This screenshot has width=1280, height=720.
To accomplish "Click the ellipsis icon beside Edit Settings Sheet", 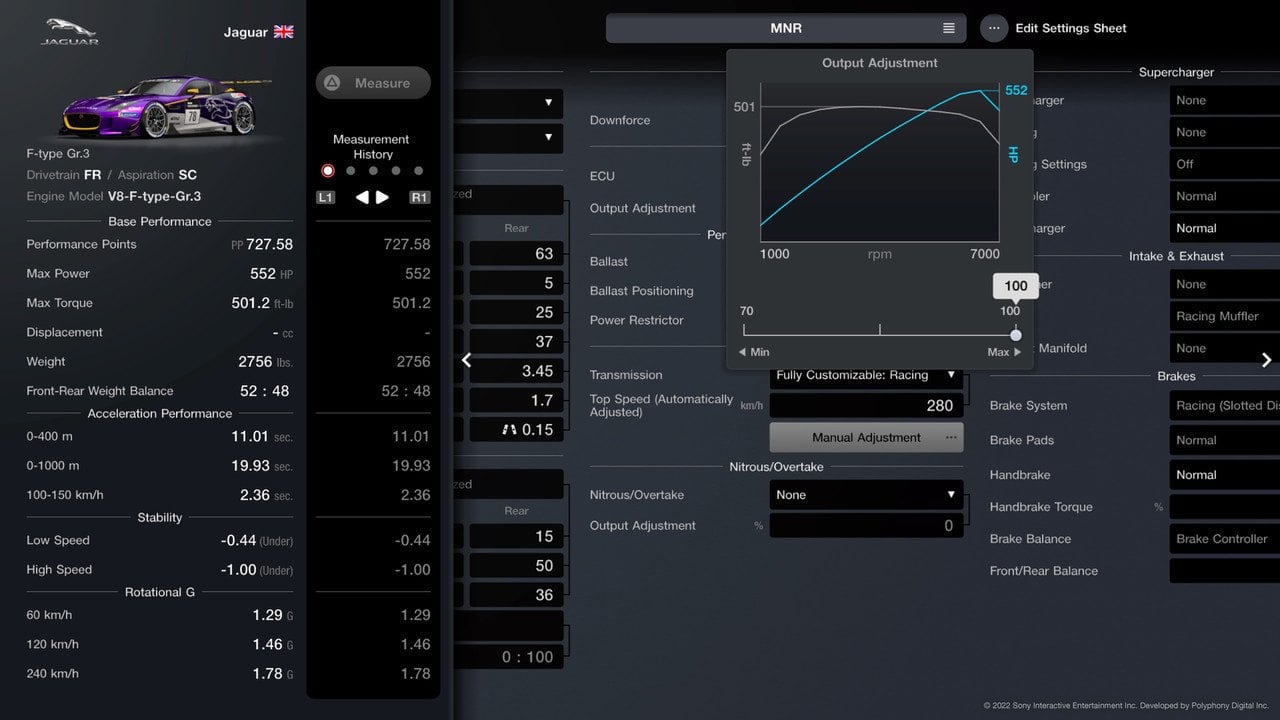I will pos(994,28).
